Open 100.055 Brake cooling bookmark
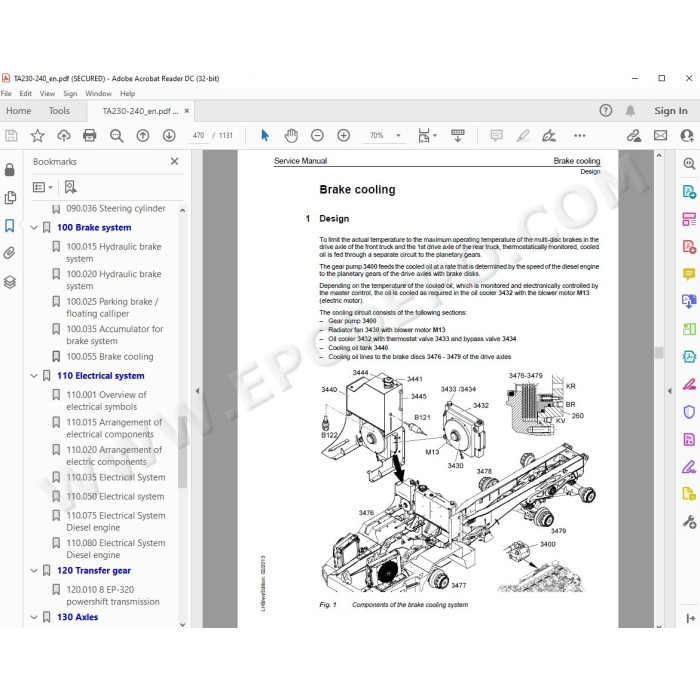This screenshot has height=700, width=700. pyautogui.click(x=110, y=357)
